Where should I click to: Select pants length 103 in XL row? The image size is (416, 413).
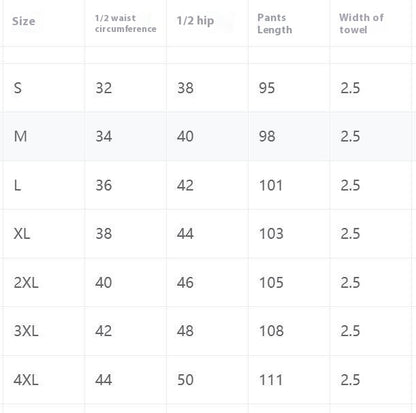(271, 233)
